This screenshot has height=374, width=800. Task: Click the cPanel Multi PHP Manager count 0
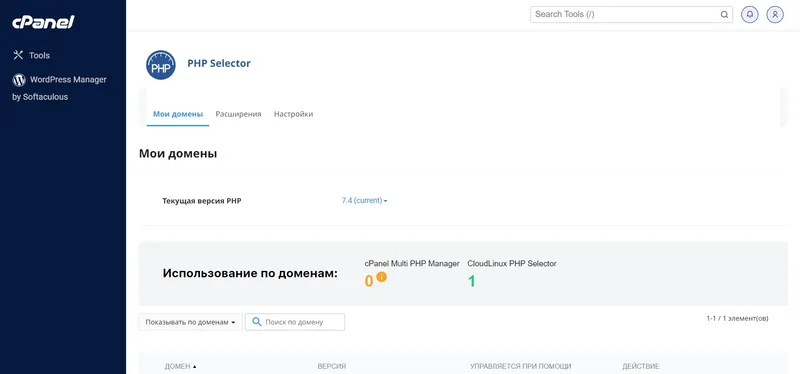click(369, 281)
